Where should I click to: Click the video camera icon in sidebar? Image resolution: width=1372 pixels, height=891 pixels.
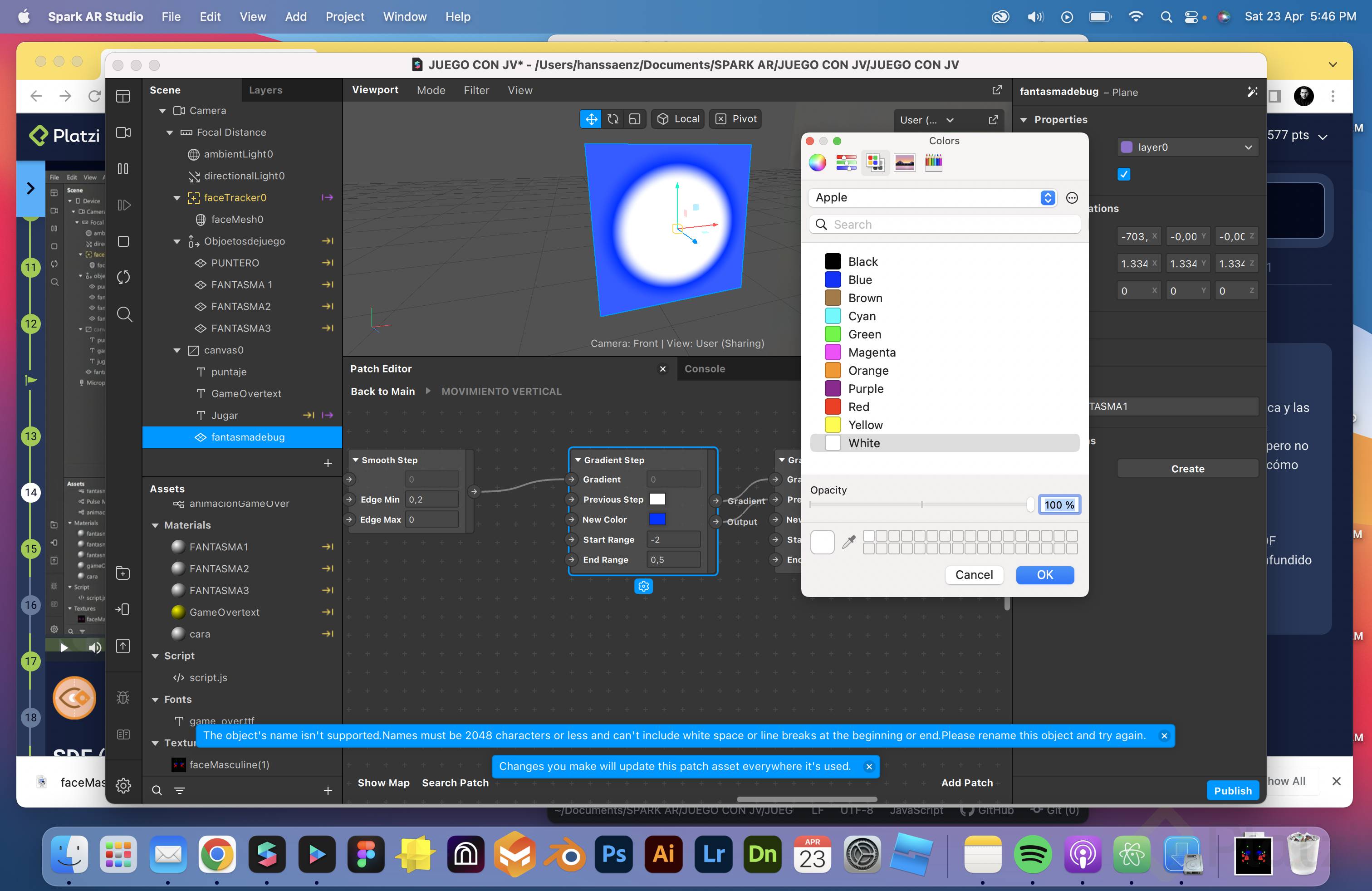123,132
